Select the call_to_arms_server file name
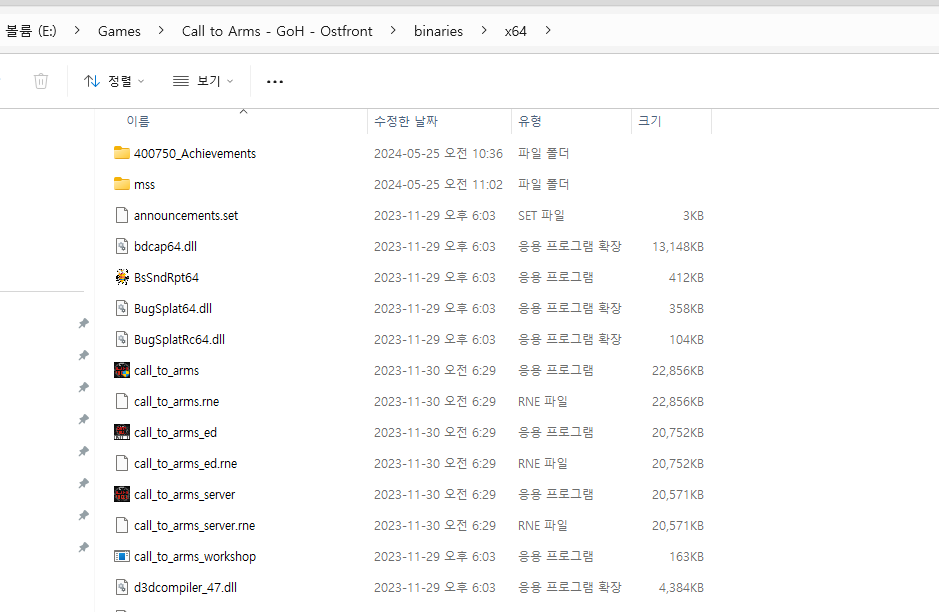 click(184, 495)
